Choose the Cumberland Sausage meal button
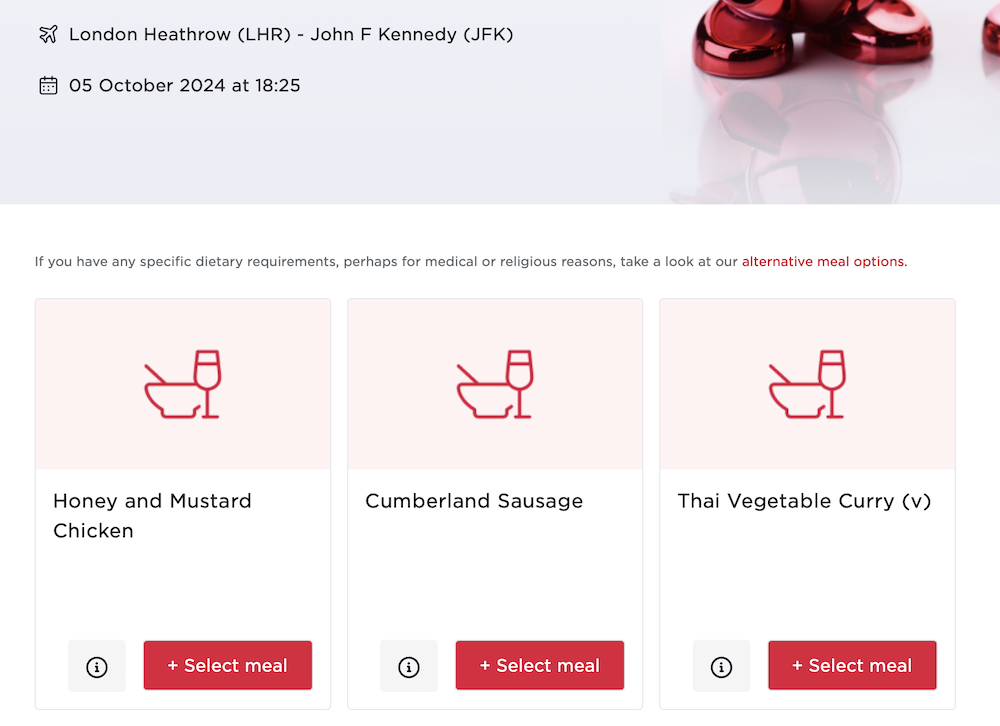The width and height of the screenshot is (1000, 726). (x=540, y=665)
